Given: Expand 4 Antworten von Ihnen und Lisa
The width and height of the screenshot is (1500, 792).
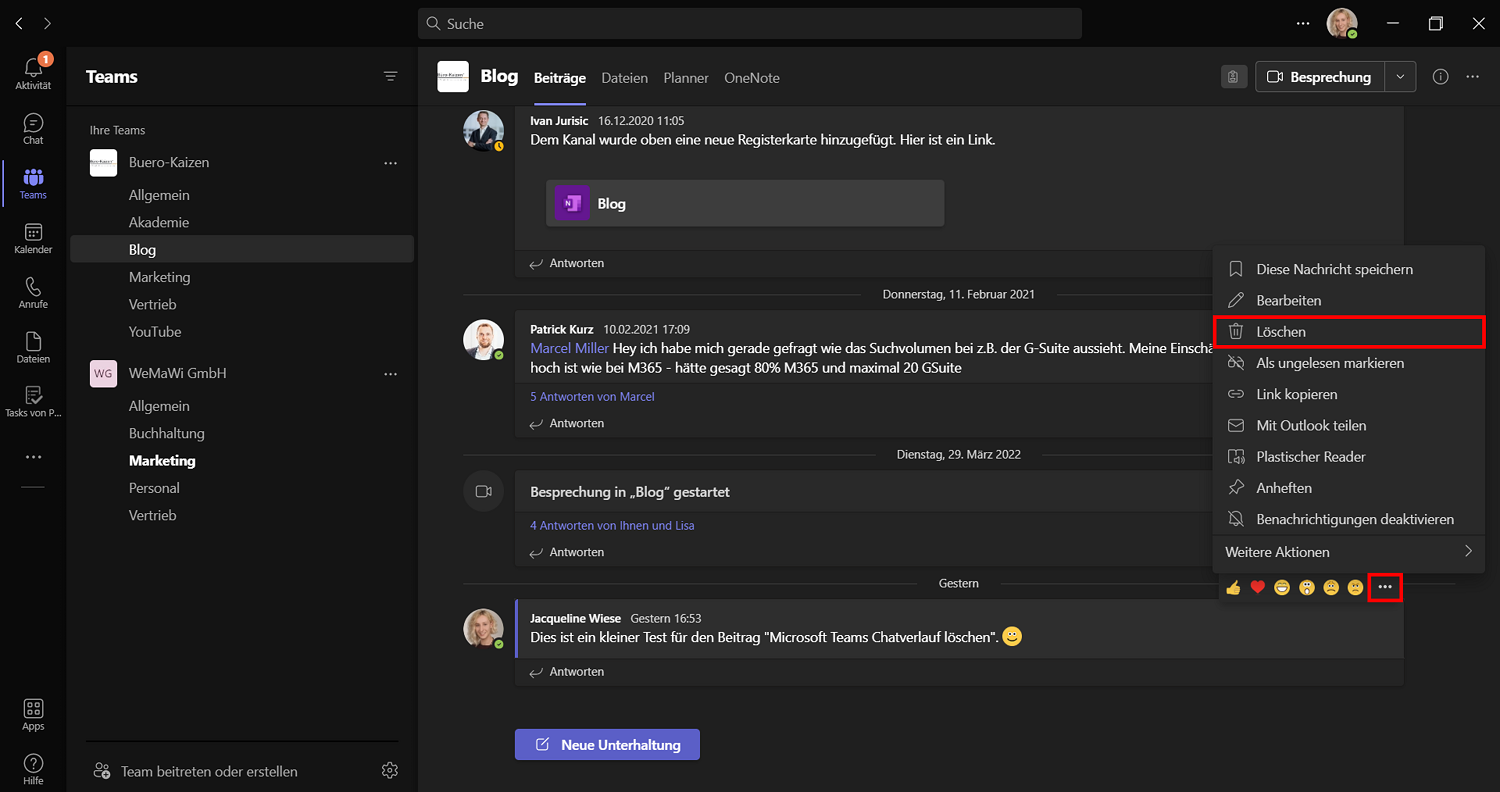Looking at the screenshot, I should 612,526.
